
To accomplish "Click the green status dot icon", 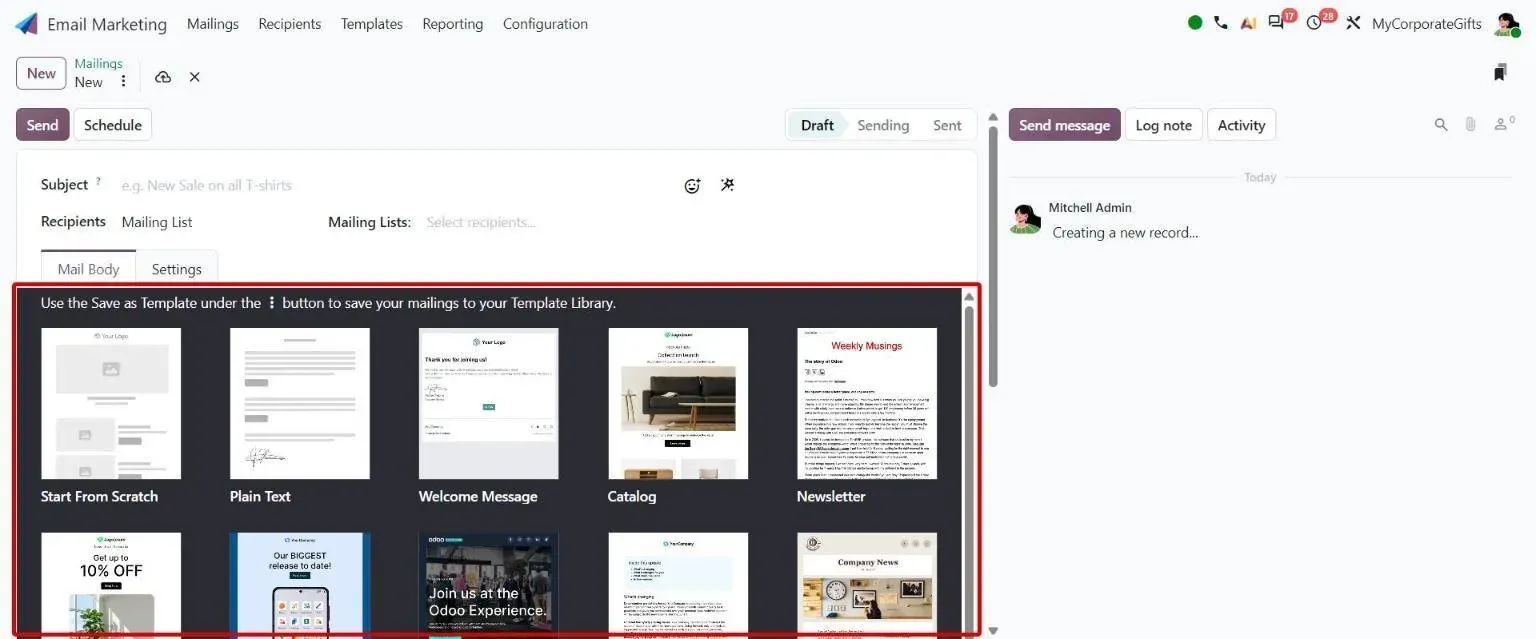I will coord(1195,23).
